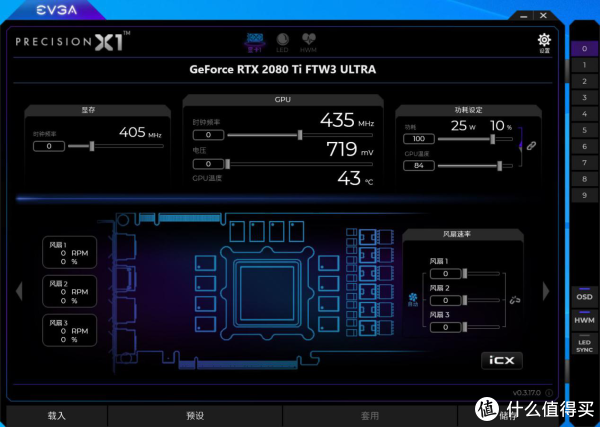This screenshot has height=427, width=600.
Task: Click the version info icon
Action: (549, 392)
